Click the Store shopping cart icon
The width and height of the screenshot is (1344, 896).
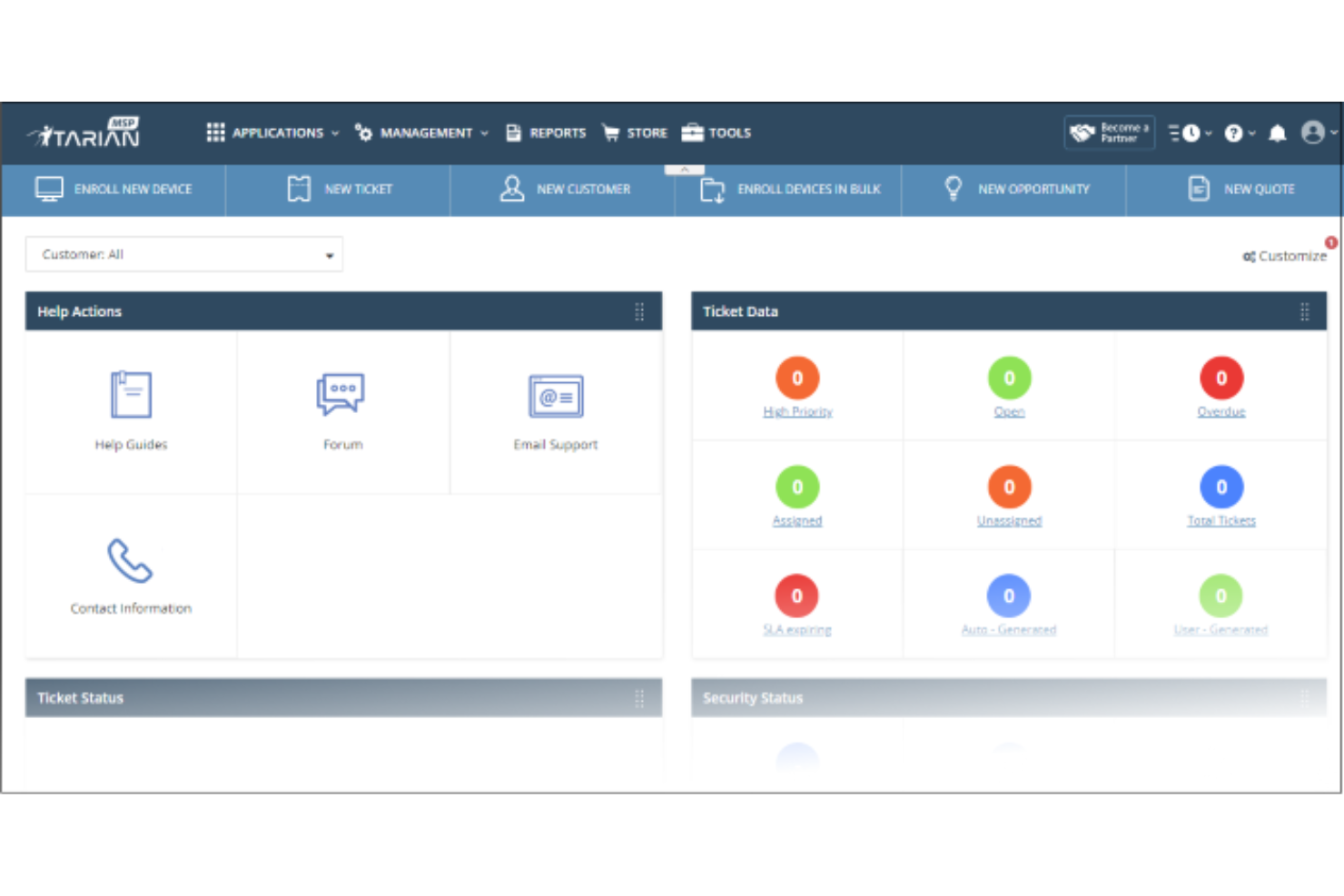click(613, 133)
